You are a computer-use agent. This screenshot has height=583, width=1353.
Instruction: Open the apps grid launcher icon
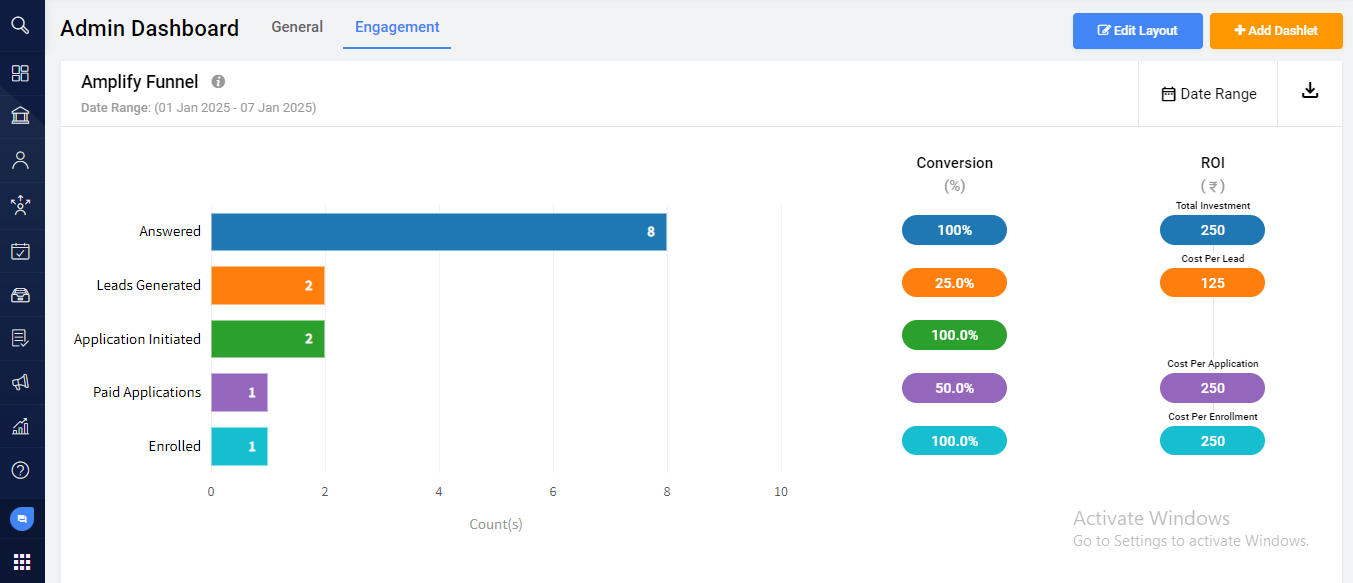(22, 561)
